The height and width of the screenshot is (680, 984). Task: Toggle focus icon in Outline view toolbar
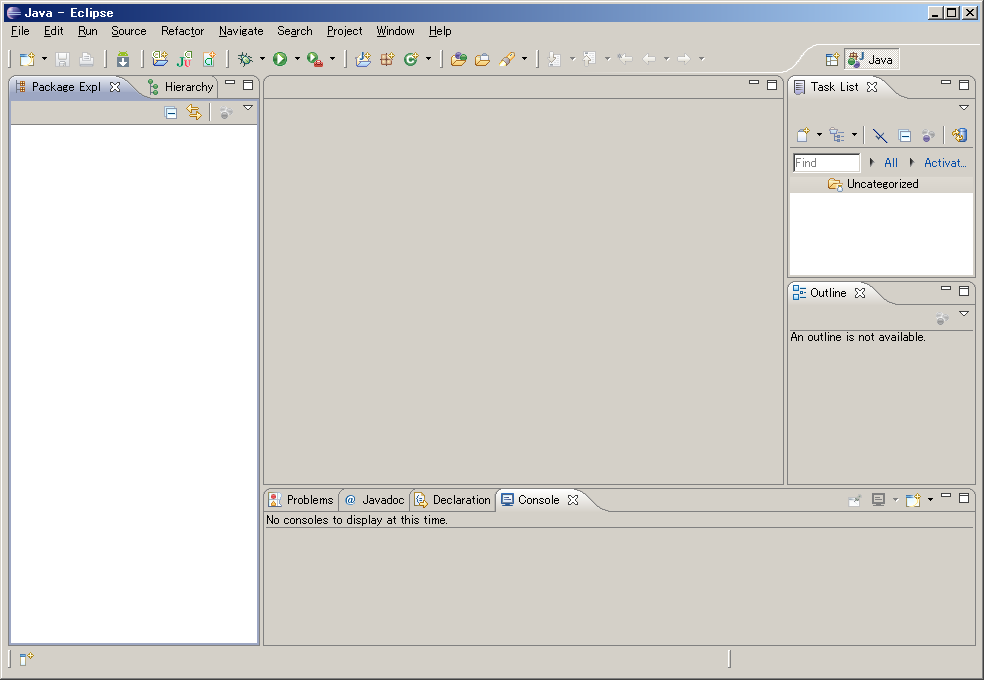coord(942,319)
